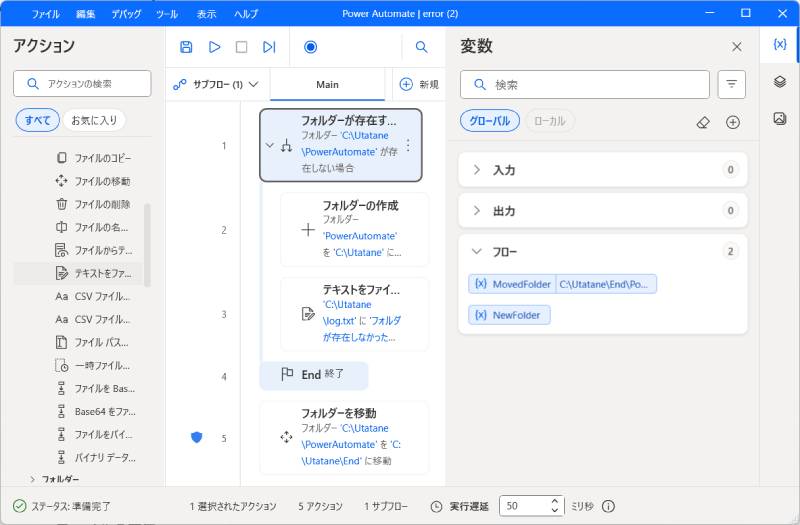Switch to the Main tab
Screen dimensions: 800x525
point(327,85)
